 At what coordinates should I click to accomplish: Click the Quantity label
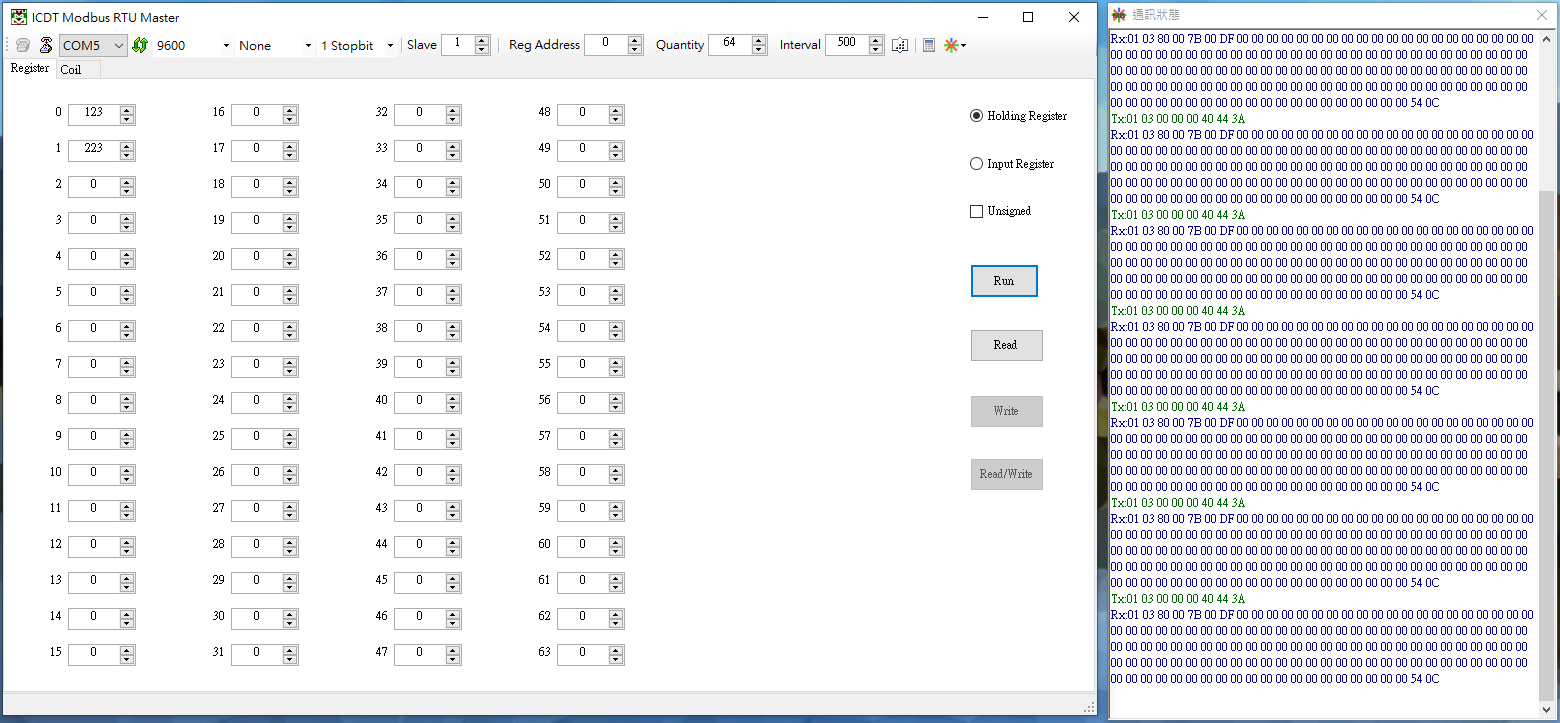point(680,45)
